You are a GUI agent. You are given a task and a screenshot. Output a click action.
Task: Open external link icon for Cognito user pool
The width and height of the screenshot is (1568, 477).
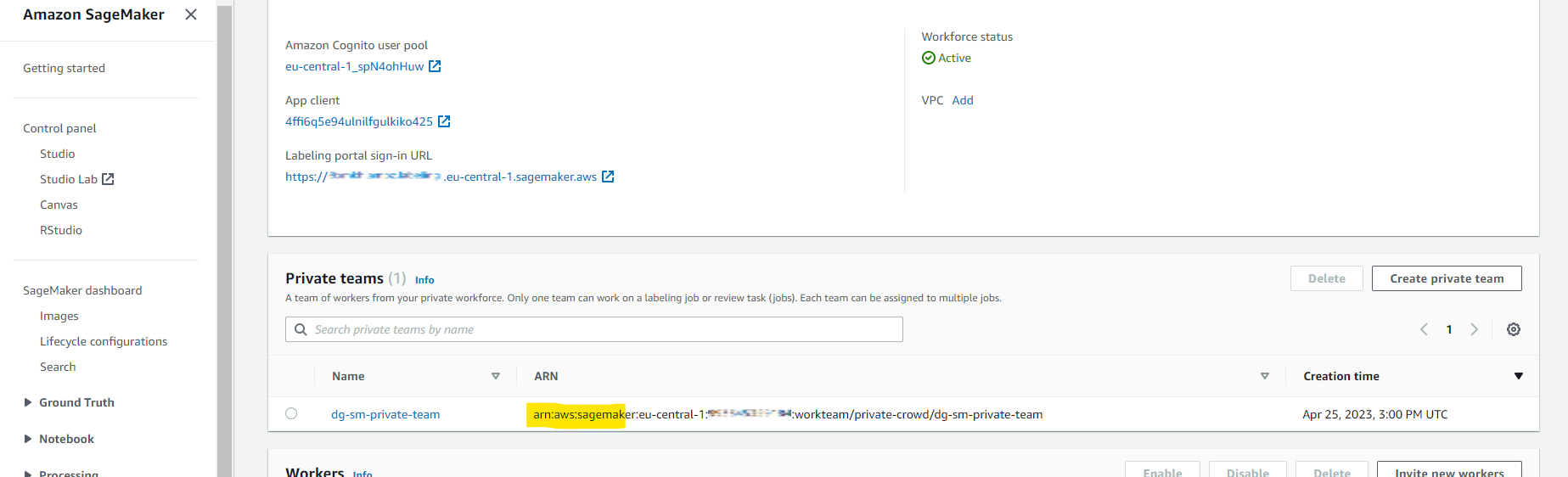[435, 66]
